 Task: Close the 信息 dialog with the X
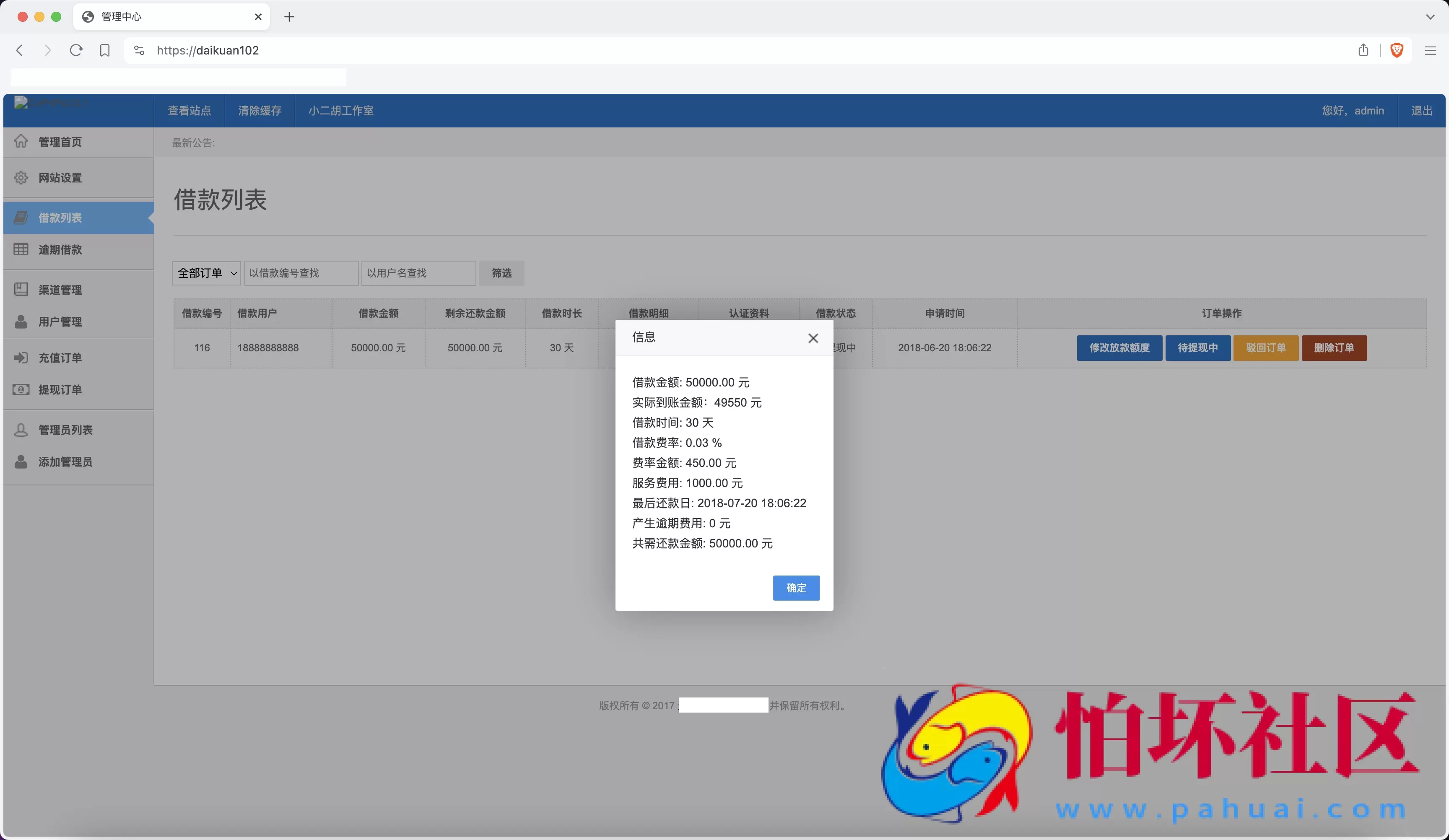(813, 338)
